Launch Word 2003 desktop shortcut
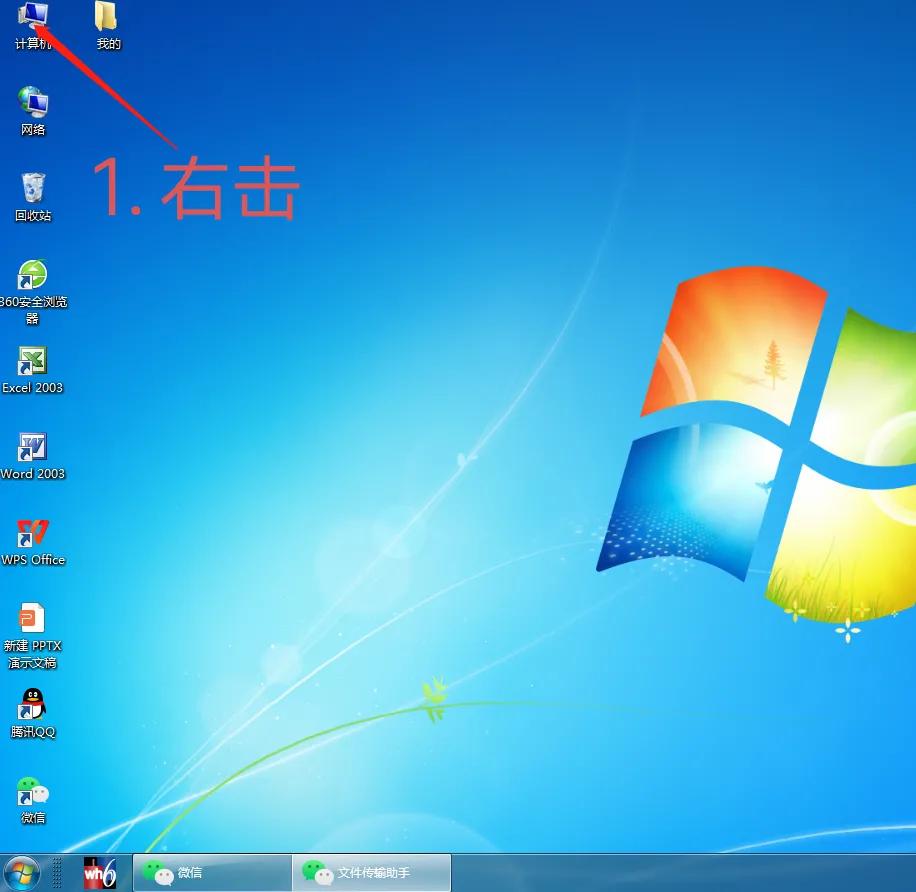916x892 pixels. pyautogui.click(x=31, y=447)
